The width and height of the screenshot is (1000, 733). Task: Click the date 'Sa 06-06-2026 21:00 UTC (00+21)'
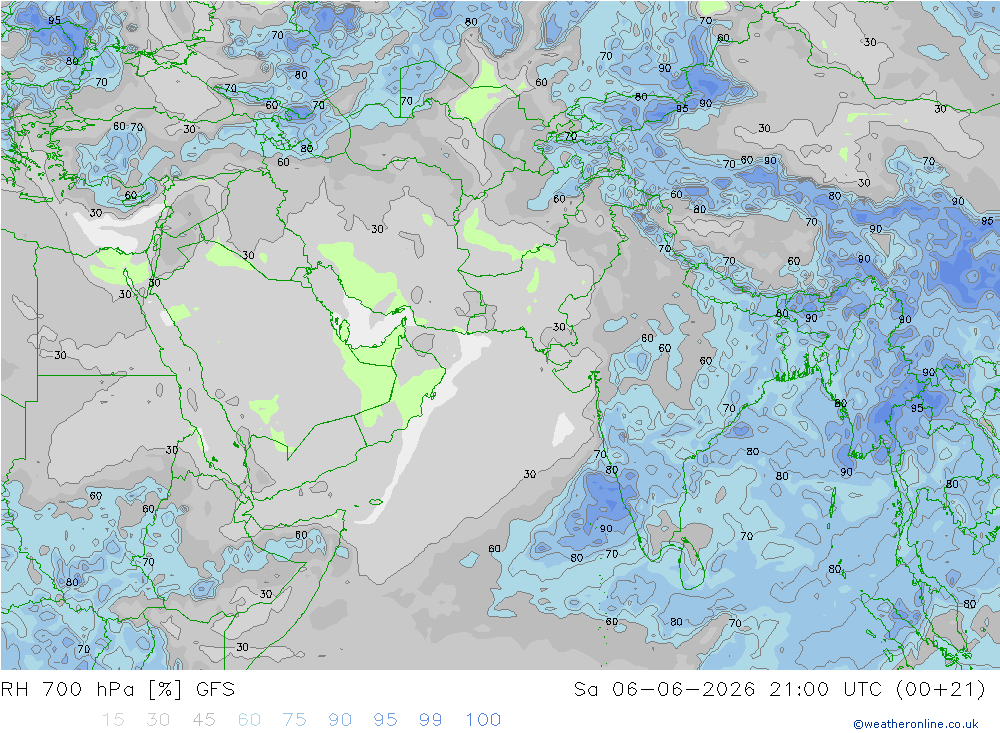click(x=779, y=690)
